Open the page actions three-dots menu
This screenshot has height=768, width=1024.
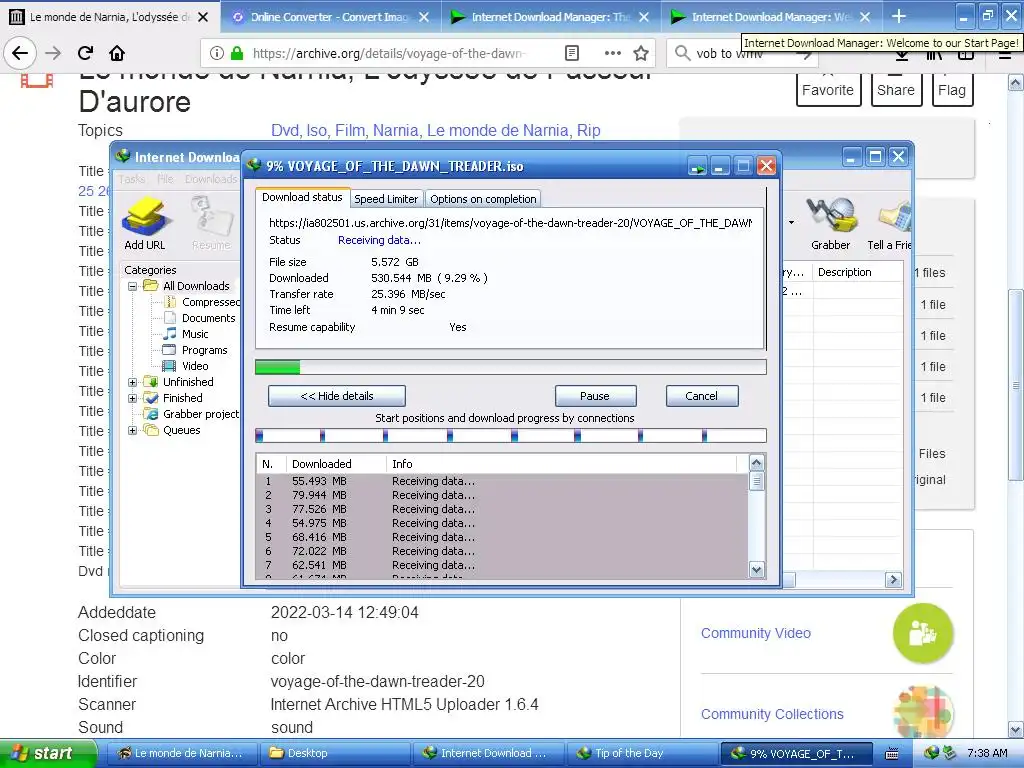(x=613, y=53)
